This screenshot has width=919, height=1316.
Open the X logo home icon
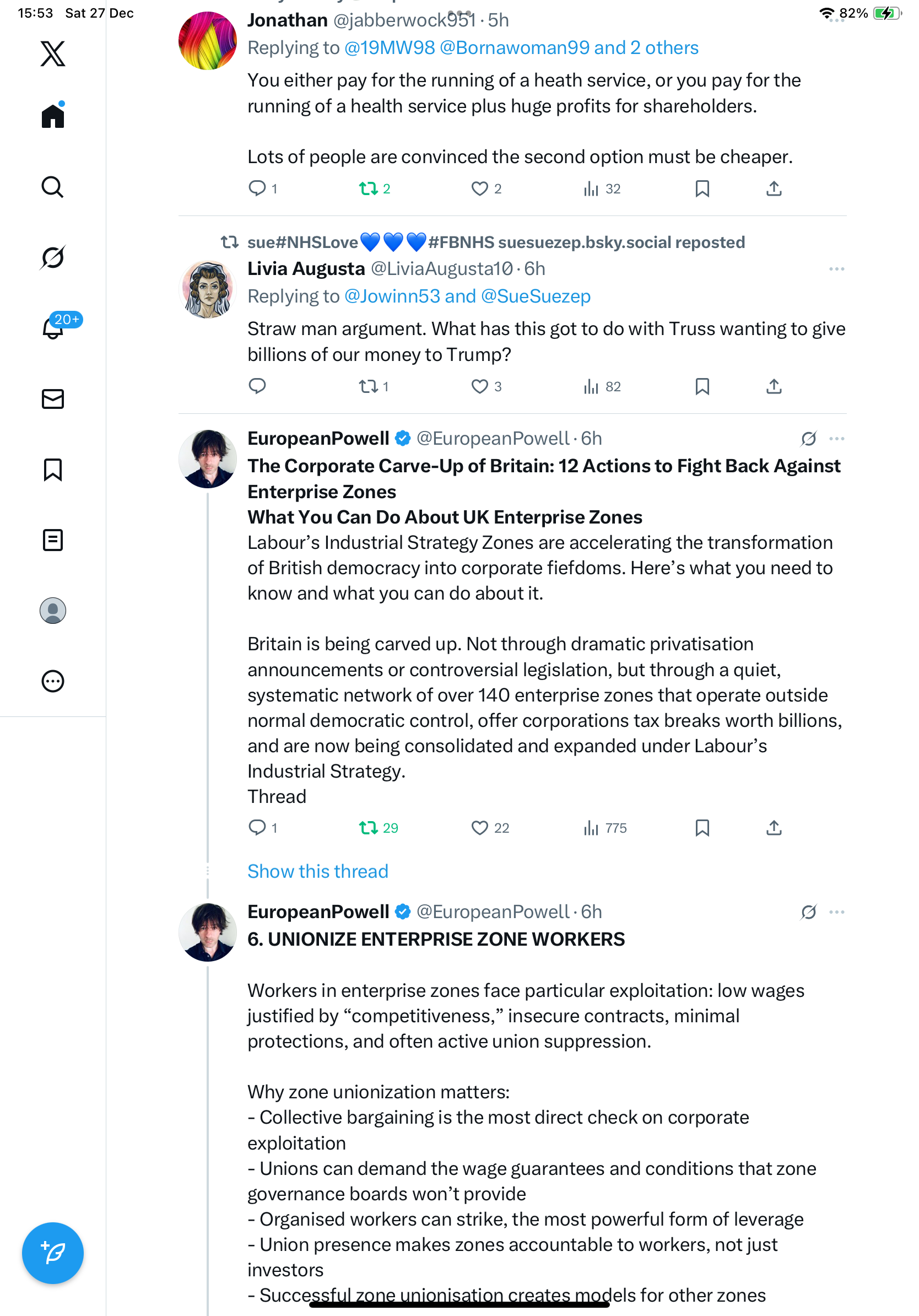(x=53, y=54)
